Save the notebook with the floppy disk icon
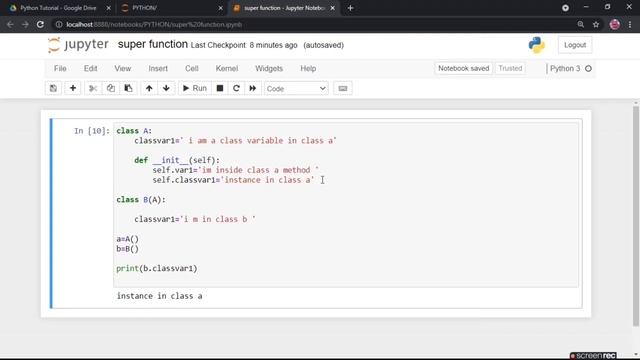This screenshot has width=640, height=360. [x=53, y=88]
